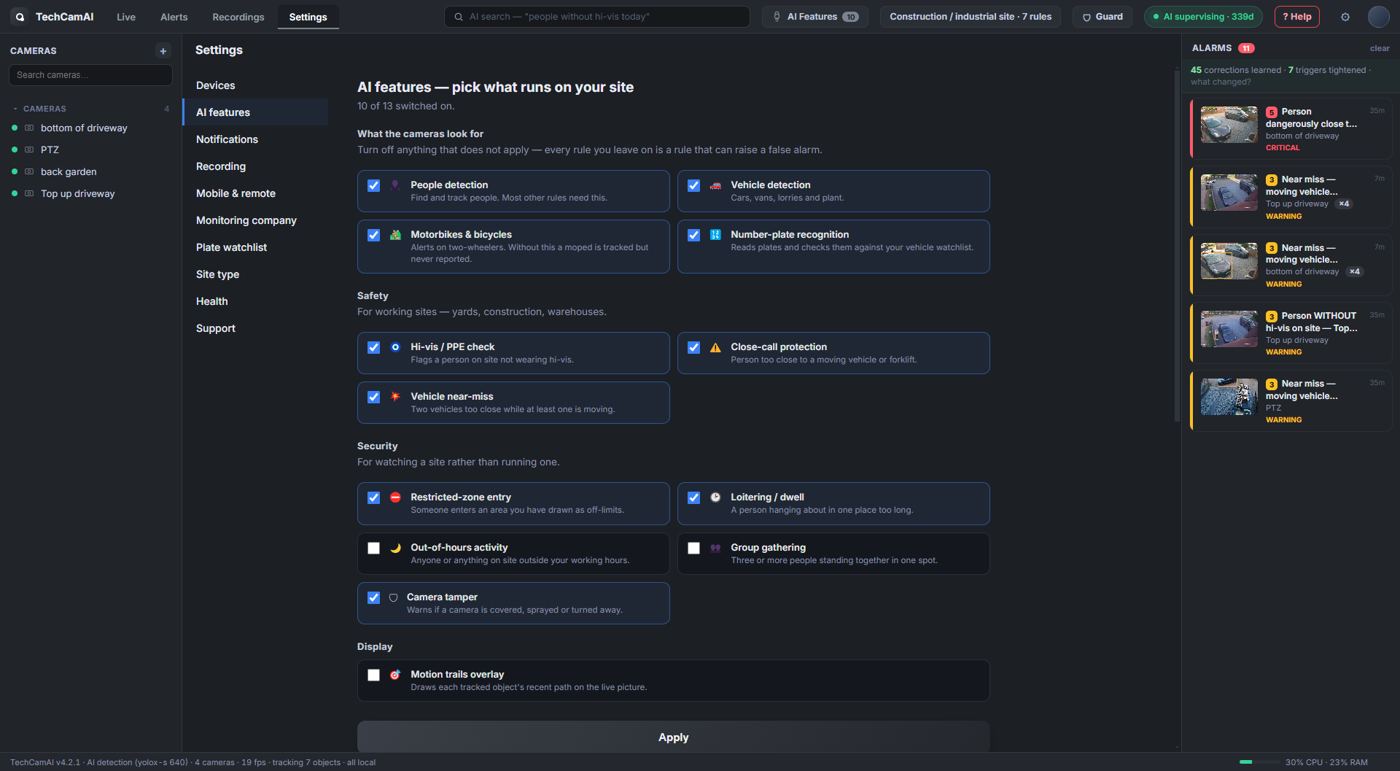Click the Hi-vis / PPE check icon
The image size is (1400, 771).
click(x=395, y=347)
